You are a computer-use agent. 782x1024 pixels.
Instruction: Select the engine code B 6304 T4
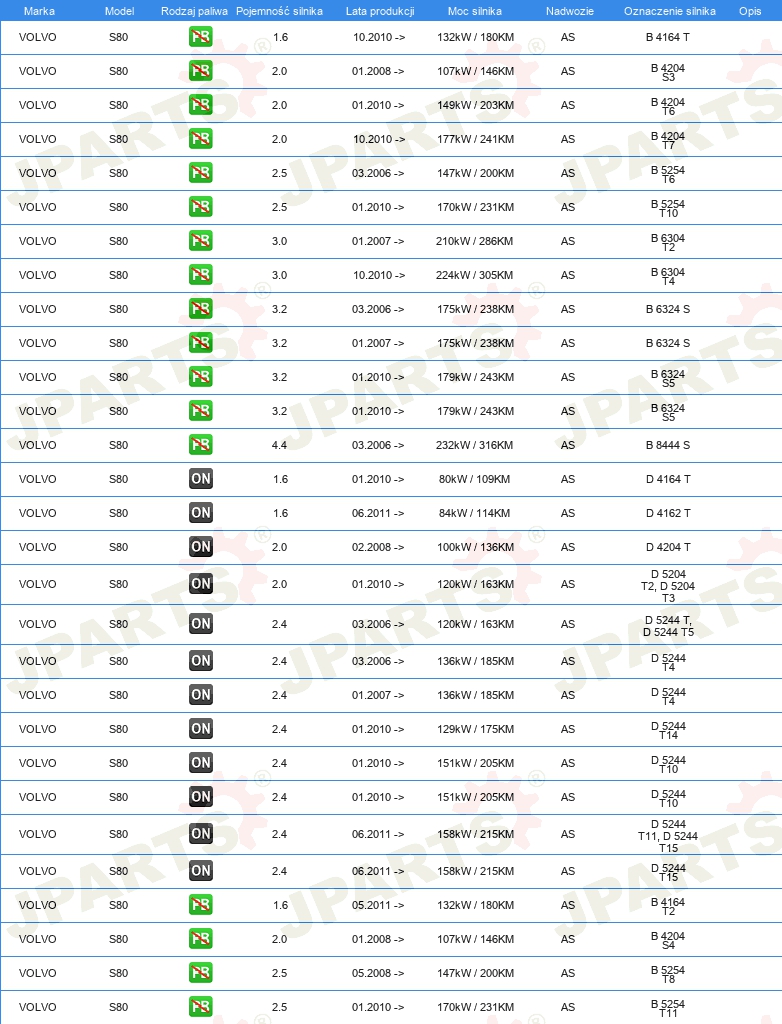668,276
